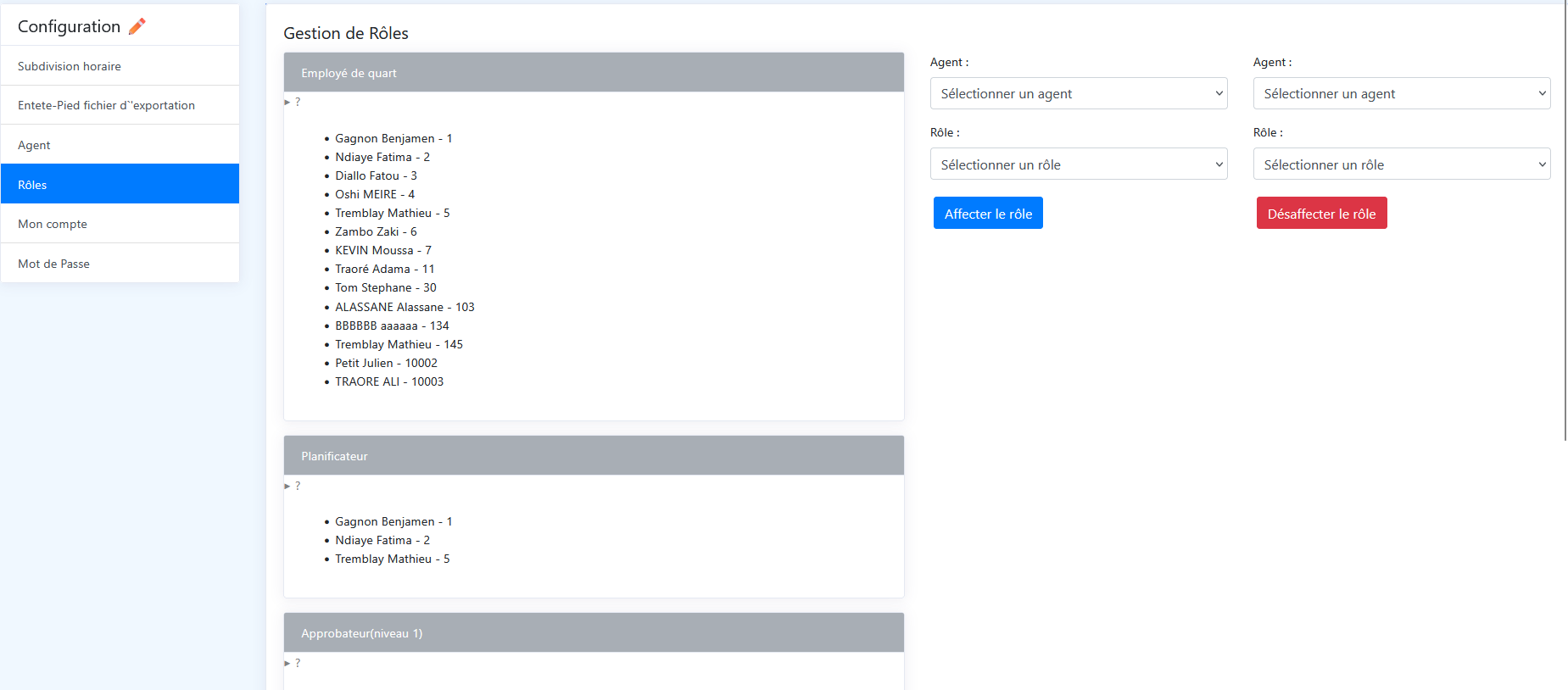Select Ndiaye Fatima - 2 in Employé de quart
1568x690 pixels.
pos(382,157)
